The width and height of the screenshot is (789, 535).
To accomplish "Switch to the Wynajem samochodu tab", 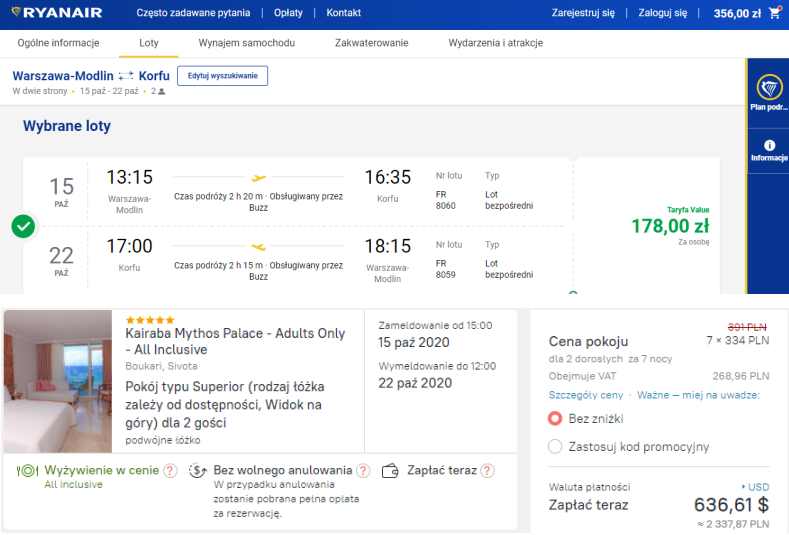I will [246, 44].
